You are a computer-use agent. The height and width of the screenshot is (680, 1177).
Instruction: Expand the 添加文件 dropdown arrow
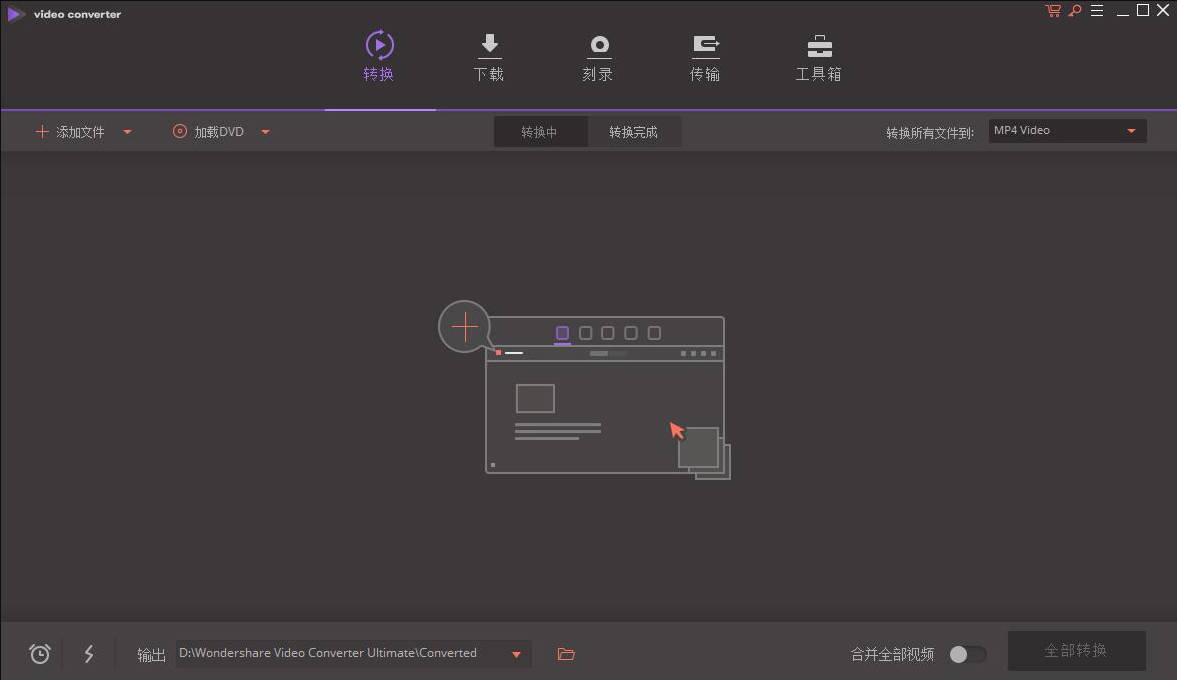point(127,131)
